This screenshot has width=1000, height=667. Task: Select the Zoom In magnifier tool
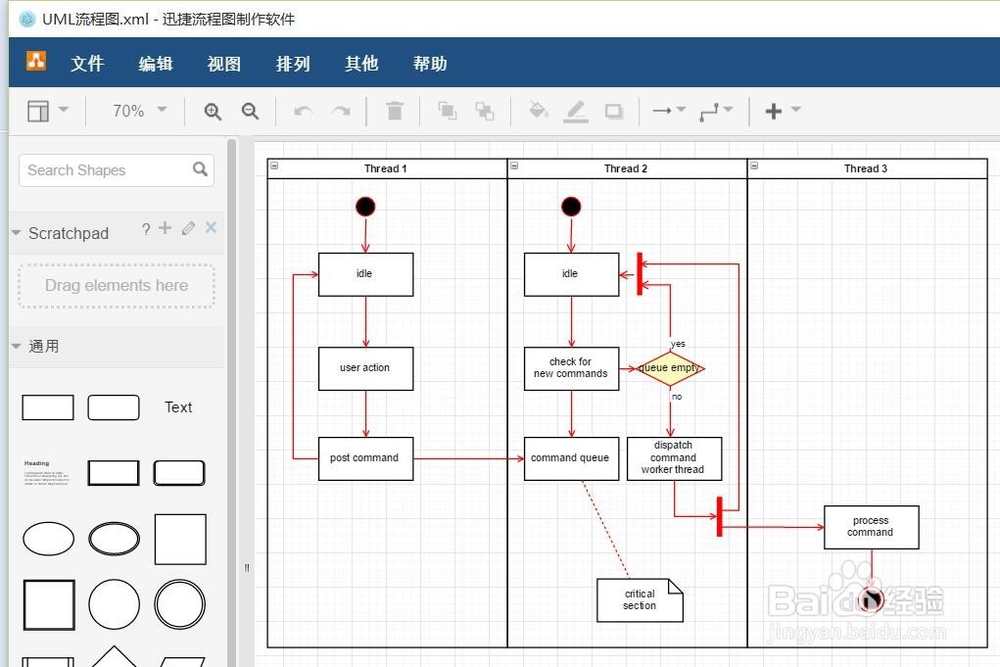click(x=212, y=111)
